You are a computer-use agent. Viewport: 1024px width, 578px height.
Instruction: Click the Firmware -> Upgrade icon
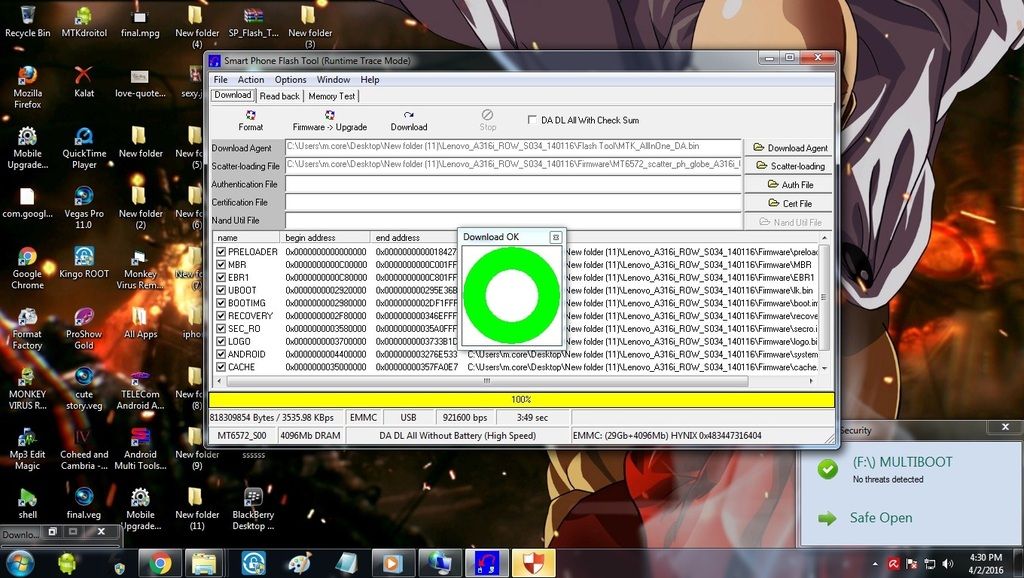(x=329, y=120)
